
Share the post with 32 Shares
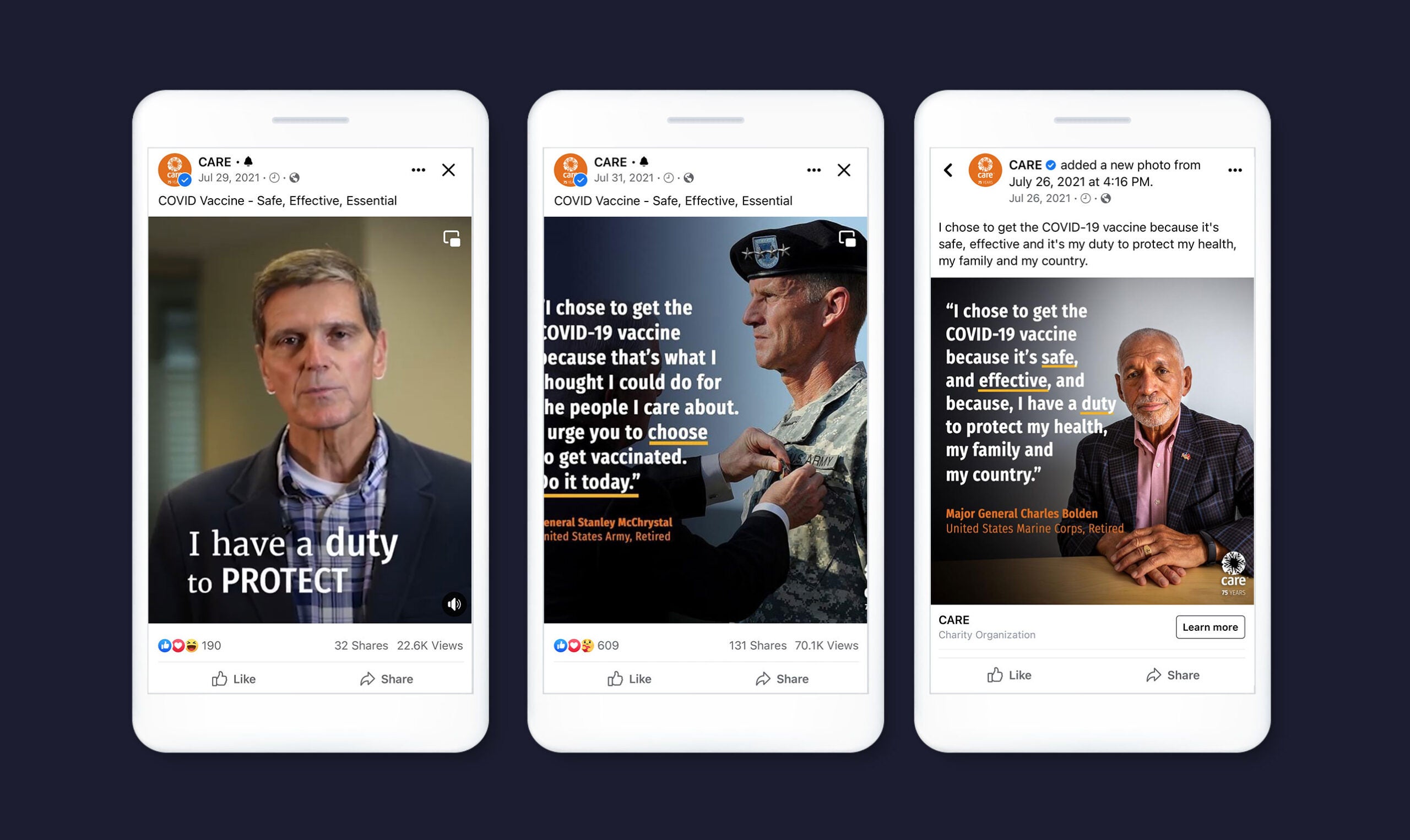tap(386, 679)
